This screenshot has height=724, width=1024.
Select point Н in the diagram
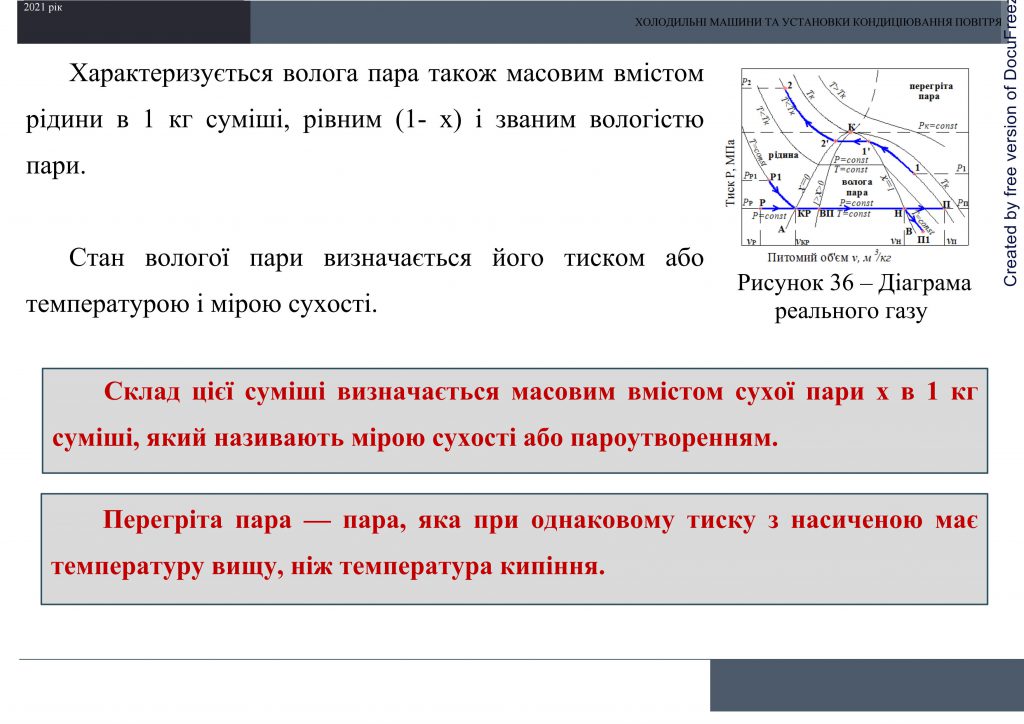904,208
